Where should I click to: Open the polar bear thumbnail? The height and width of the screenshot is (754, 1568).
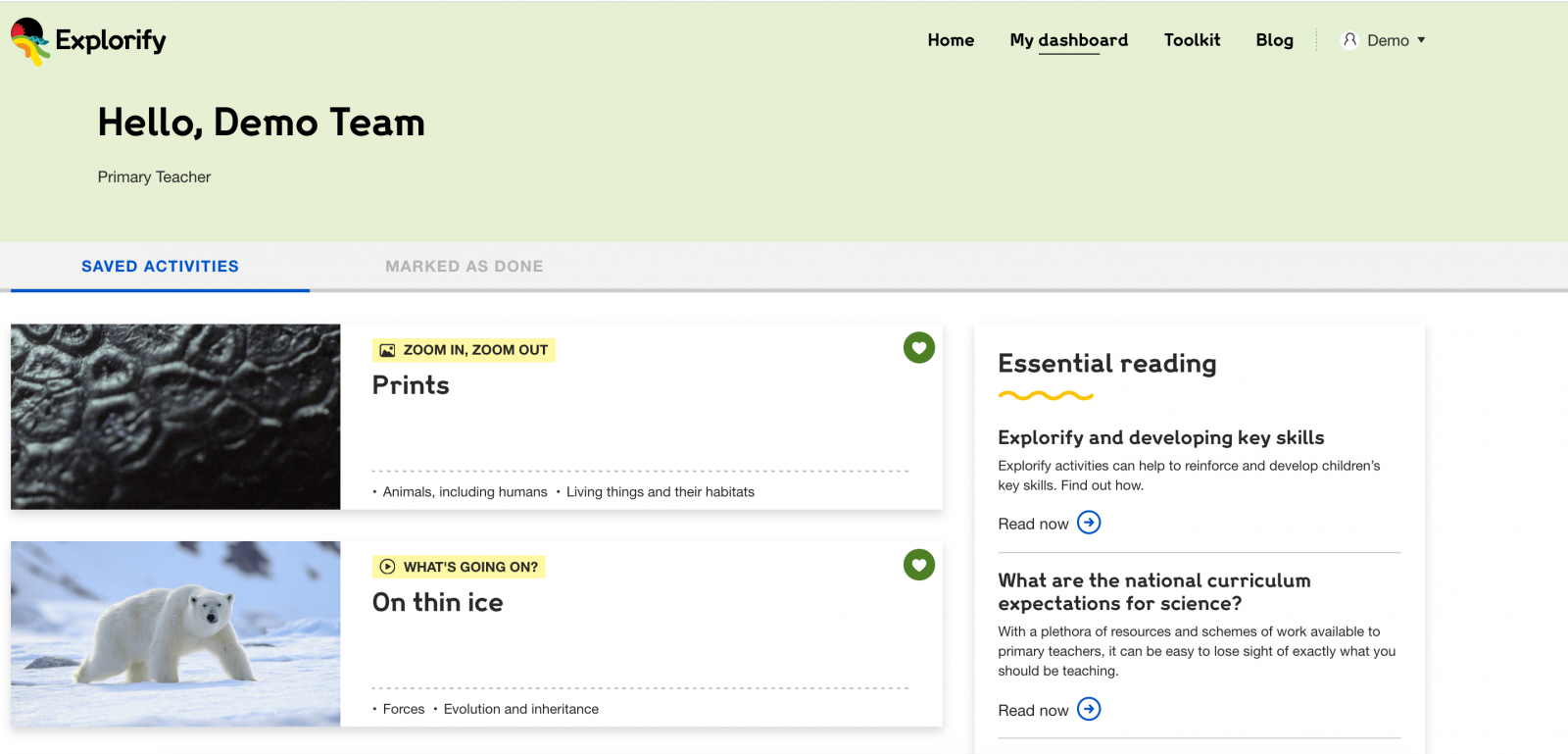point(175,633)
